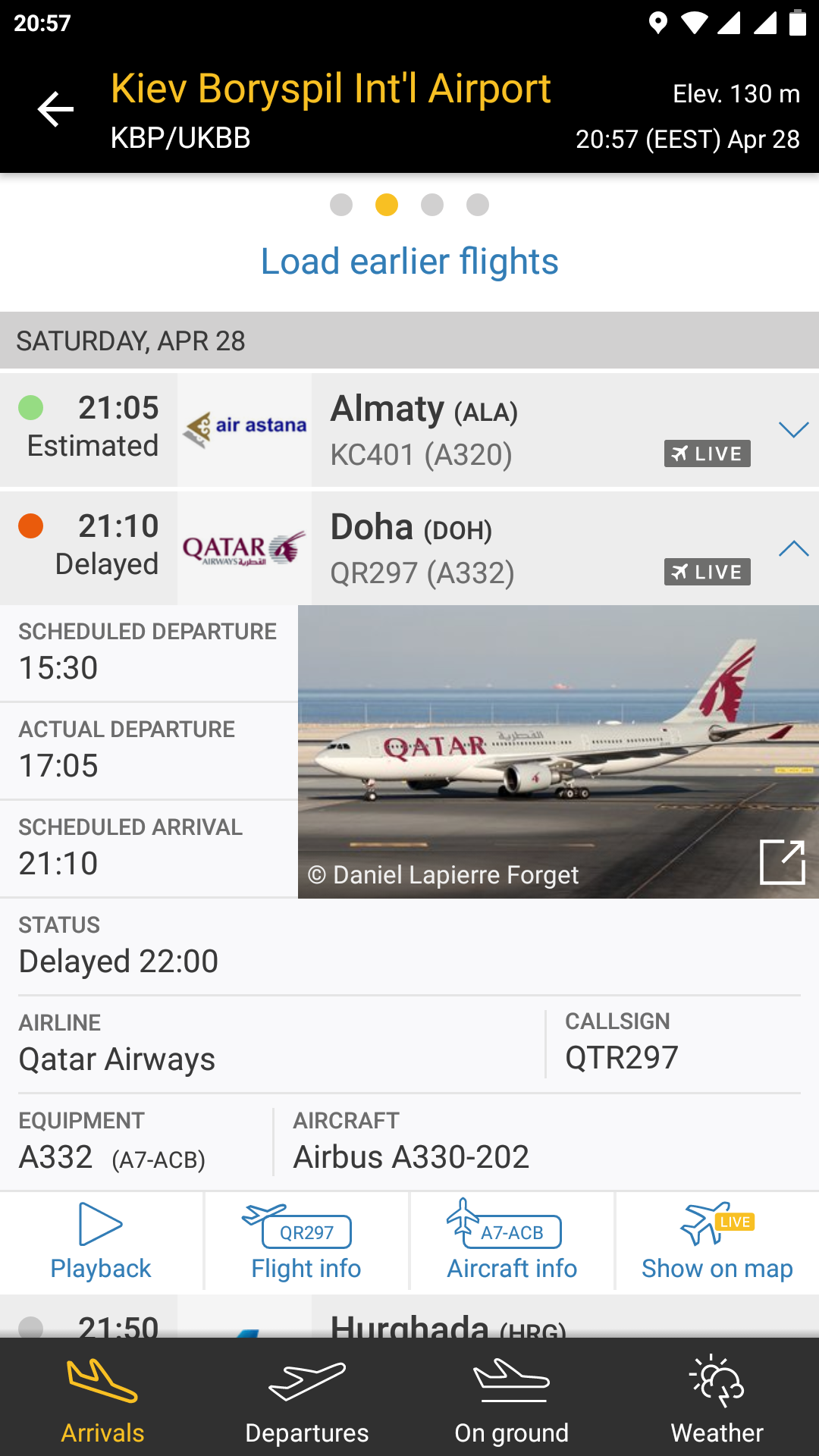Image resolution: width=819 pixels, height=1456 pixels.
Task: Open aircraft photo in external viewer
Action: tap(782, 861)
